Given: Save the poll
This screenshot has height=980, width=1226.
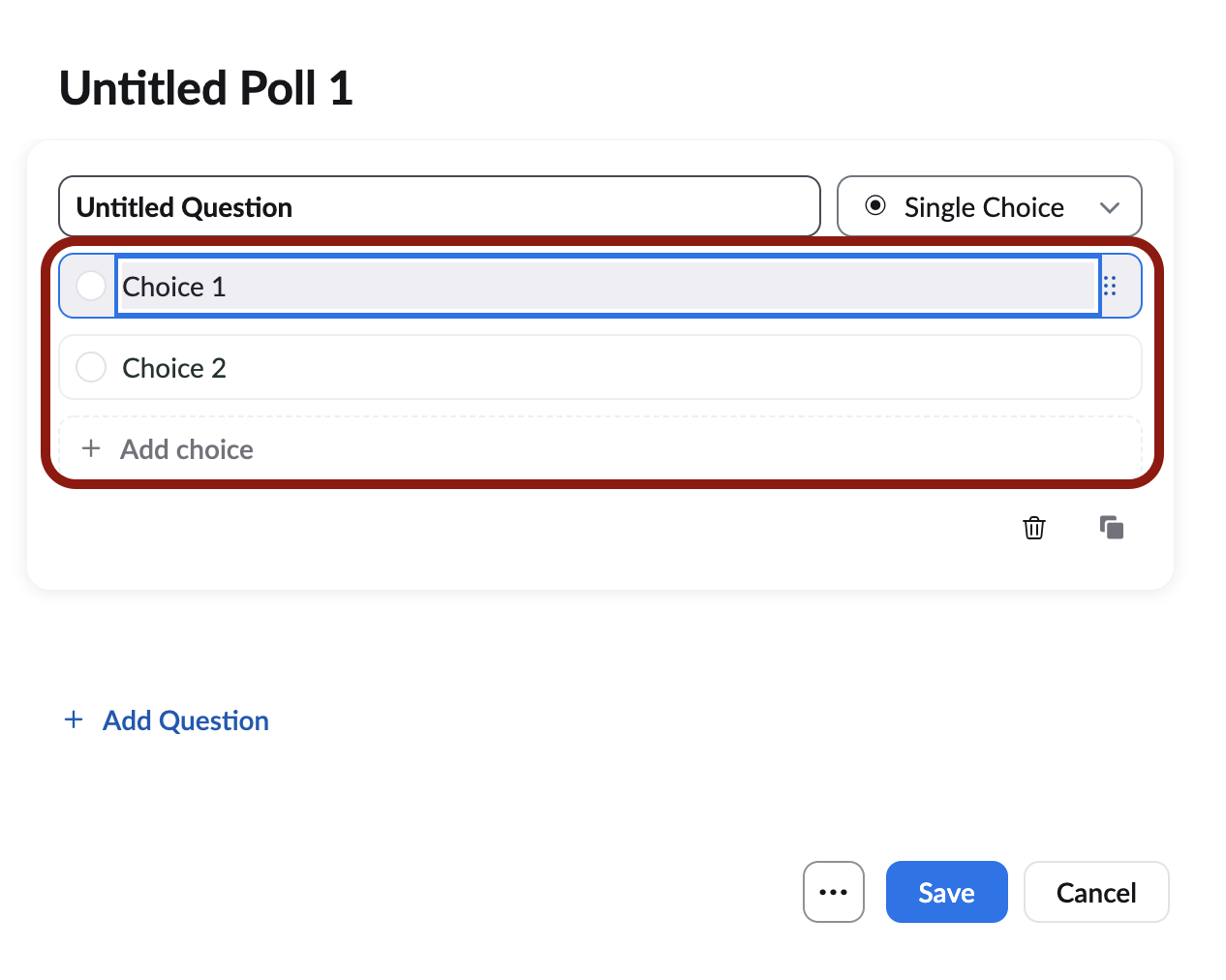Looking at the screenshot, I should tap(946, 892).
